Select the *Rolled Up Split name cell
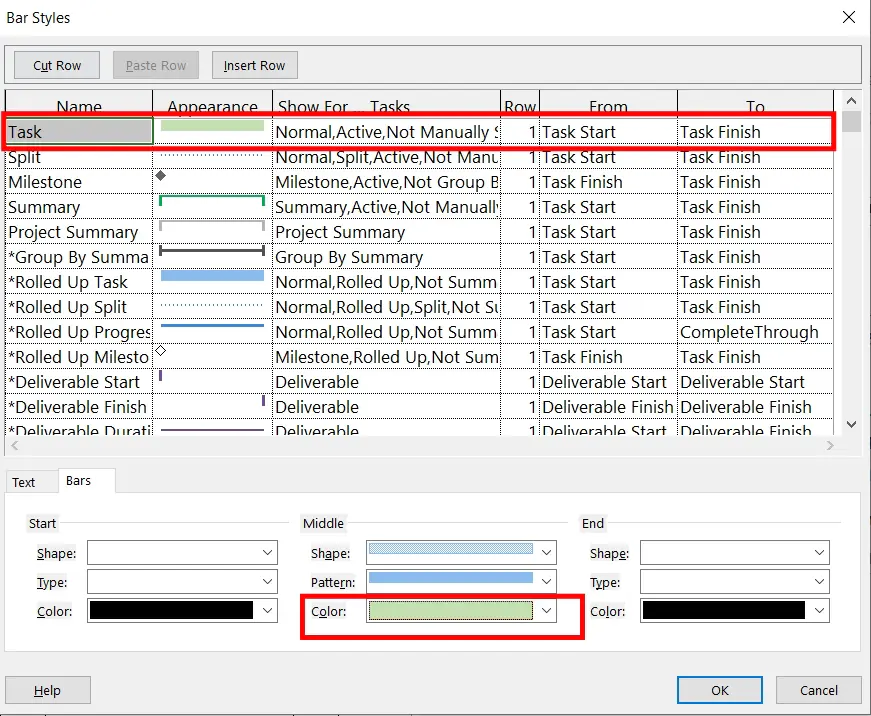The image size is (871, 716). pyautogui.click(x=79, y=307)
